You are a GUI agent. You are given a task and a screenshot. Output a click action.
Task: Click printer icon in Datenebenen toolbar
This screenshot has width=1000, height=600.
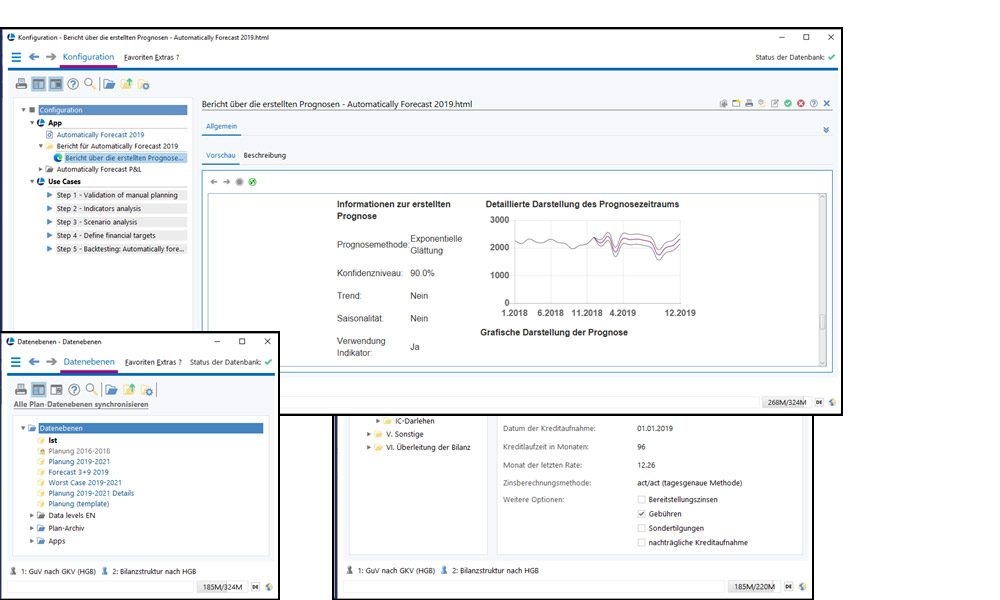click(21, 389)
